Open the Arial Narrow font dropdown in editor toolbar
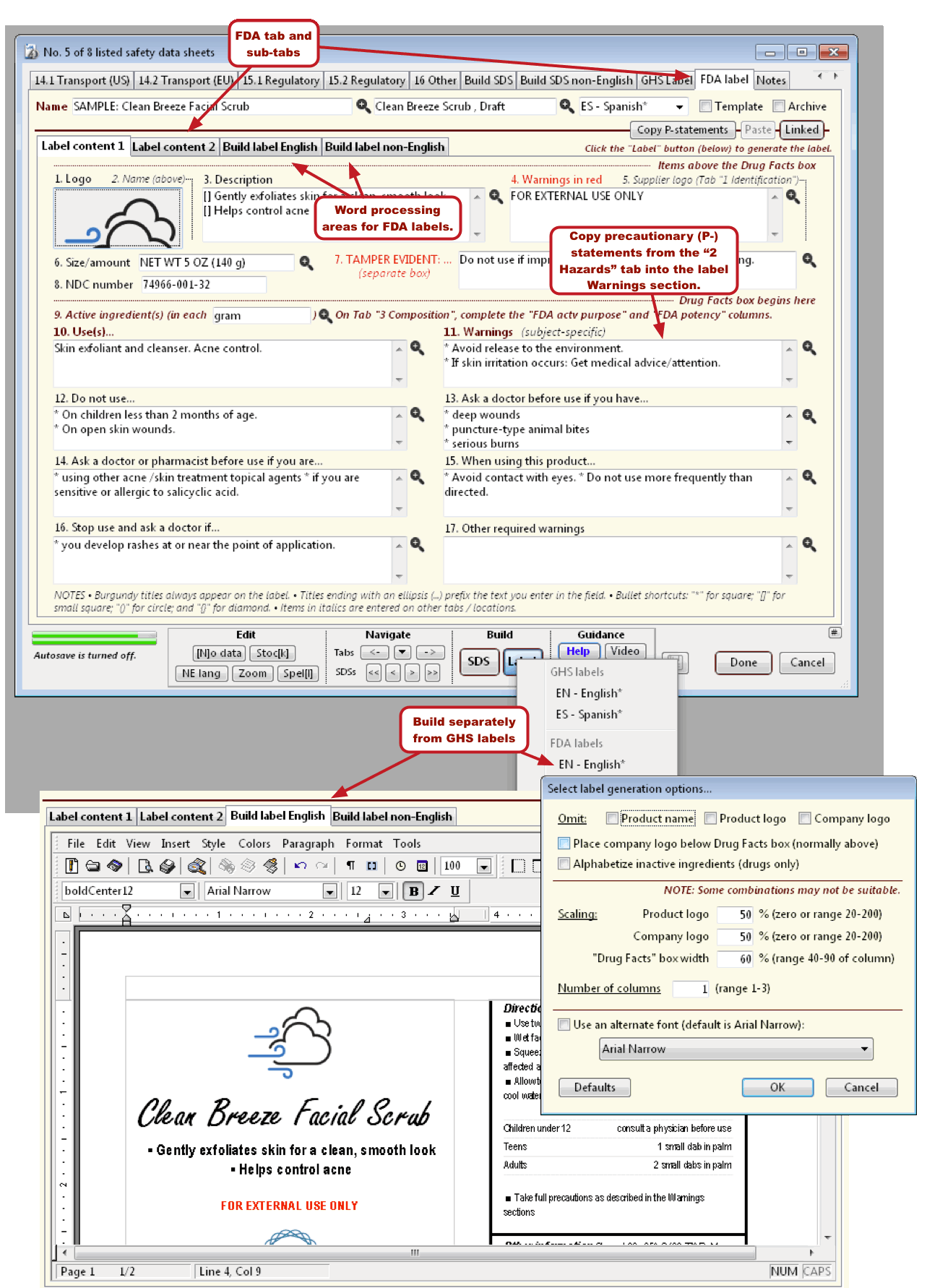Image resolution: width=927 pixels, height=1288 pixels. click(x=329, y=891)
